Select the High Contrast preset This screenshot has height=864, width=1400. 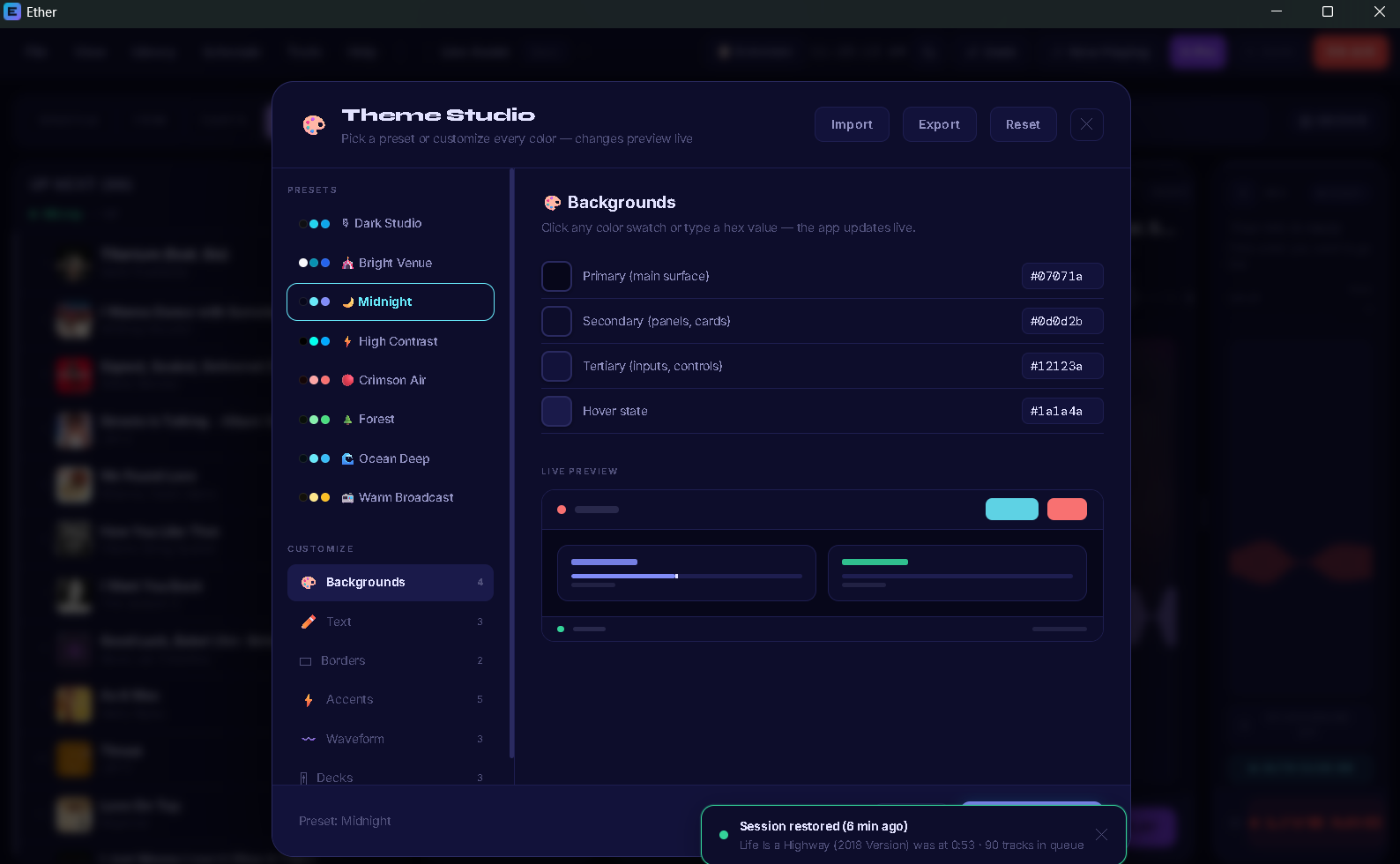[x=391, y=341]
